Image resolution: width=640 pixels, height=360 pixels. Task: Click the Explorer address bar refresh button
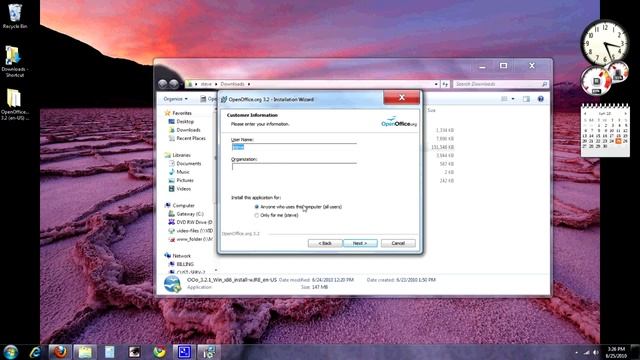pyautogui.click(x=445, y=84)
